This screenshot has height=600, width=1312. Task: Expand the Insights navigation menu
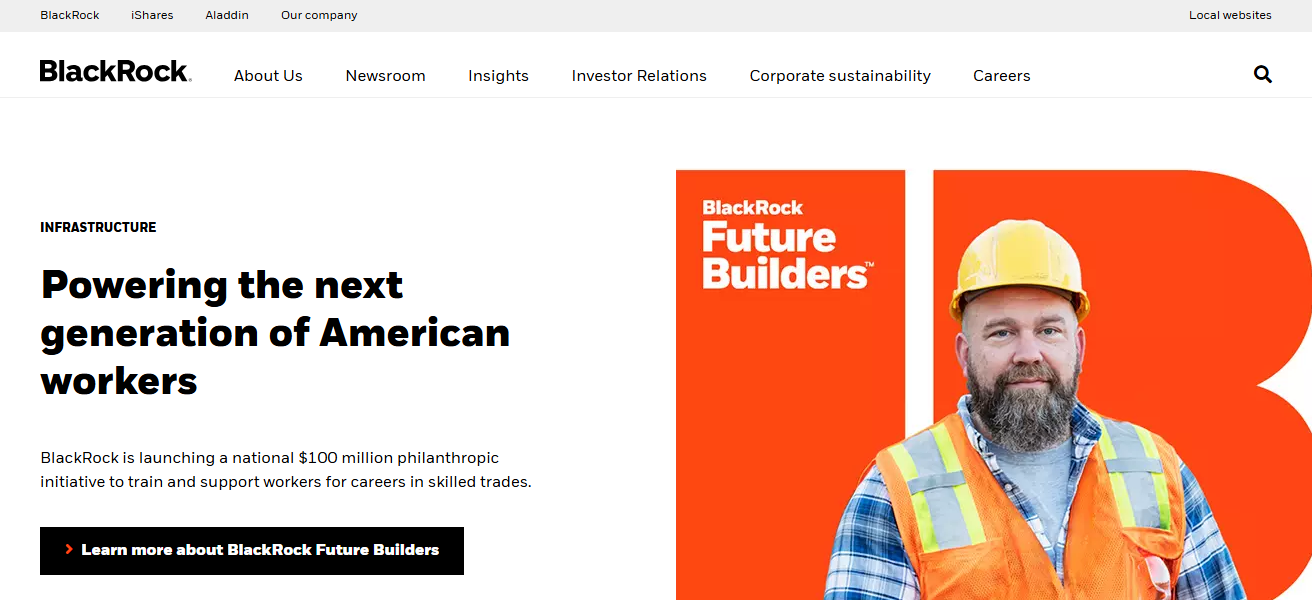(498, 76)
